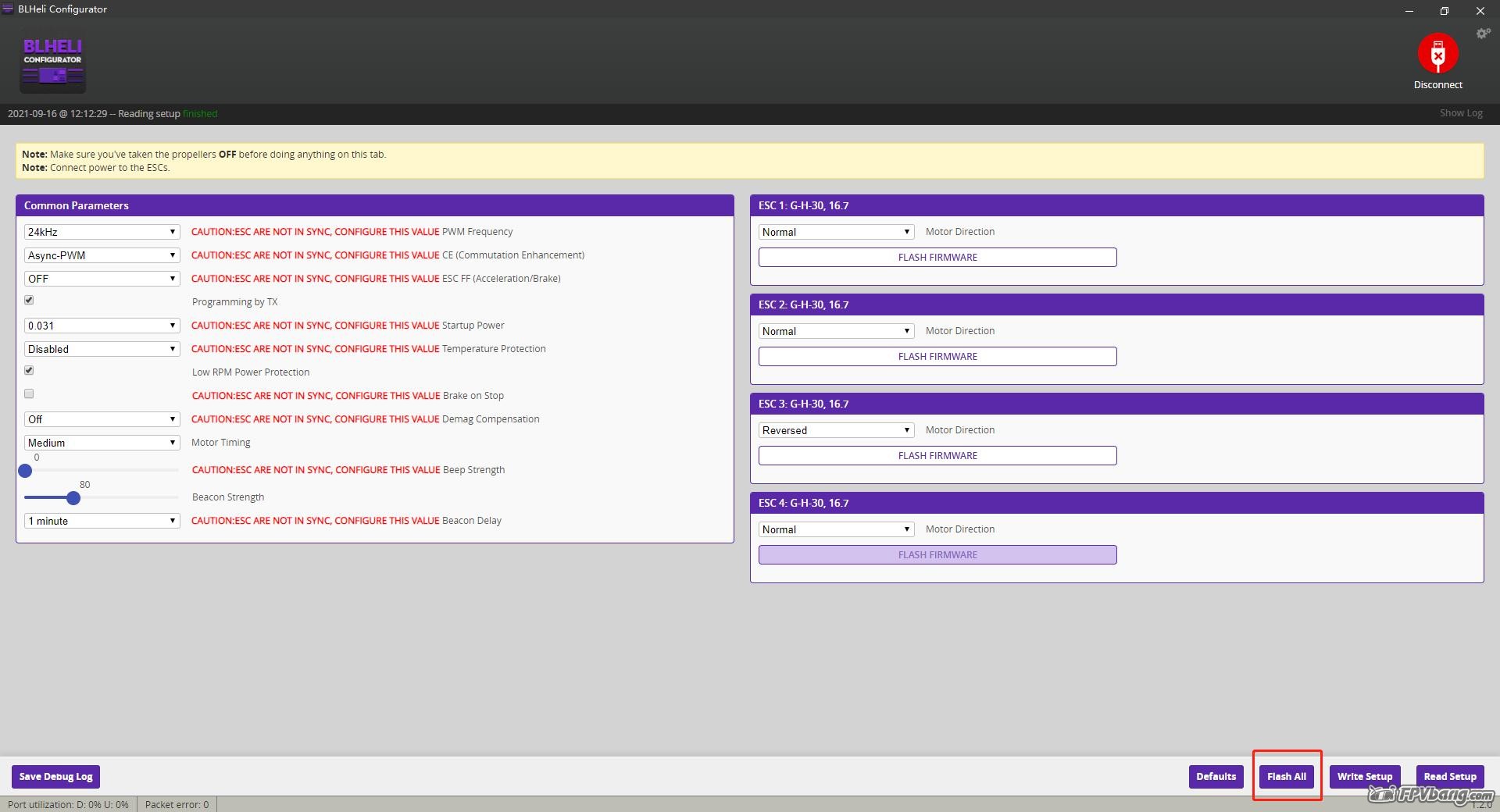Viewport: 1500px width, 812px height.
Task: Open the PWM Frequency 24kHz dropdown
Action: point(102,232)
